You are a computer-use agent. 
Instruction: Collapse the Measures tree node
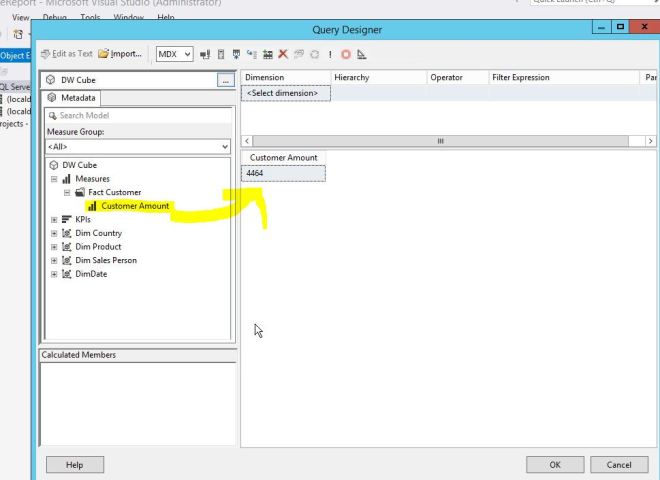pos(54,179)
